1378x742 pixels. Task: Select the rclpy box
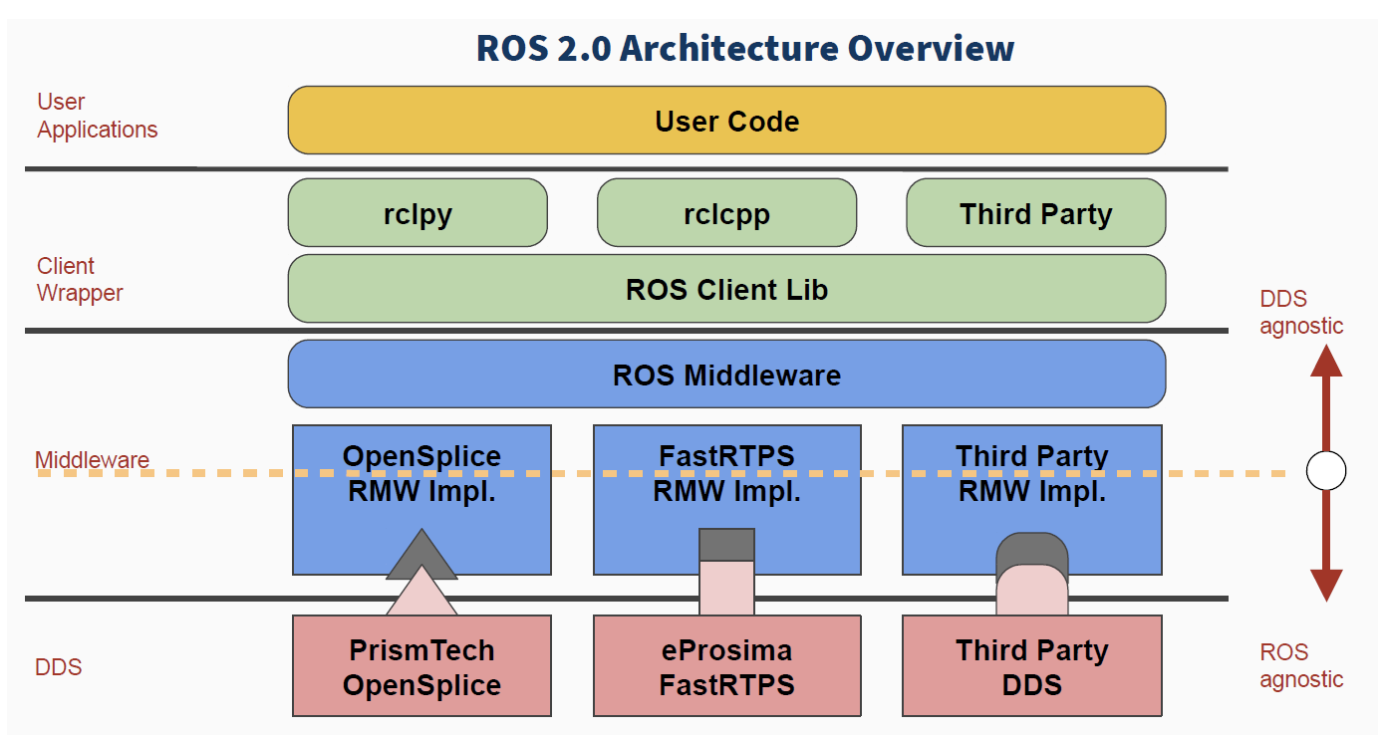point(418,213)
